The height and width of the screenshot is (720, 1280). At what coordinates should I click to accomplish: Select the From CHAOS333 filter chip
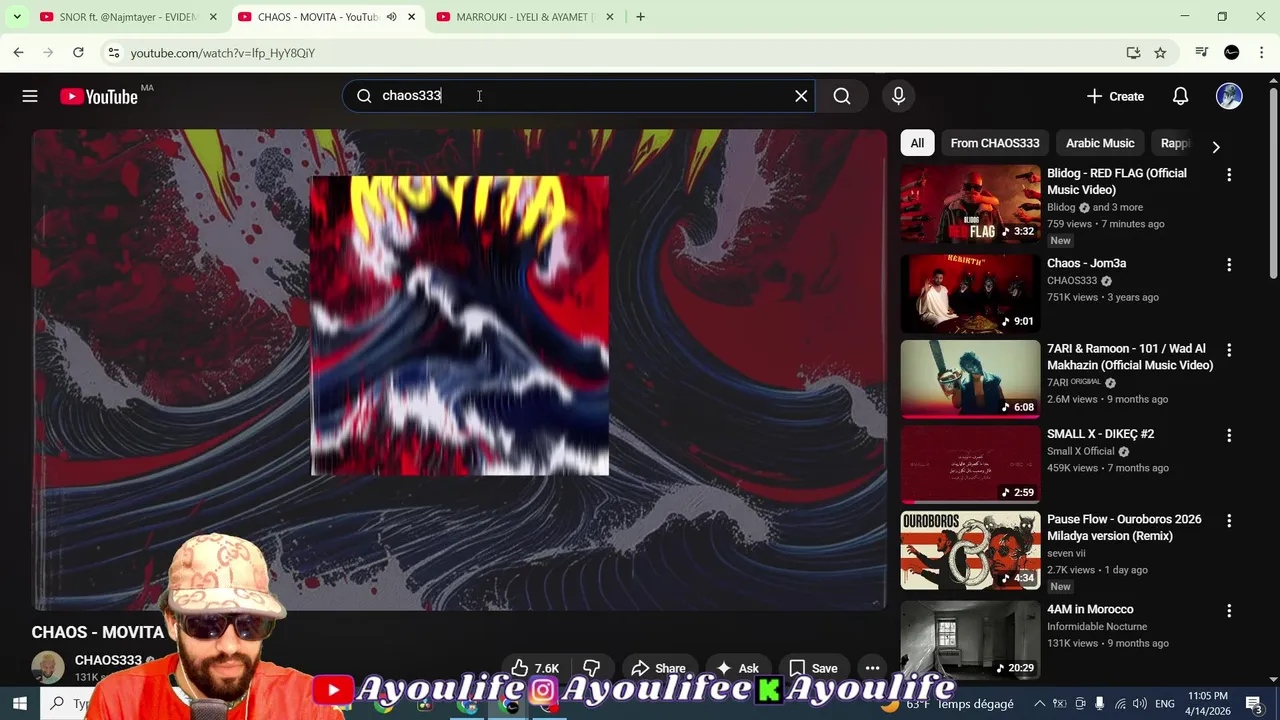click(x=995, y=143)
